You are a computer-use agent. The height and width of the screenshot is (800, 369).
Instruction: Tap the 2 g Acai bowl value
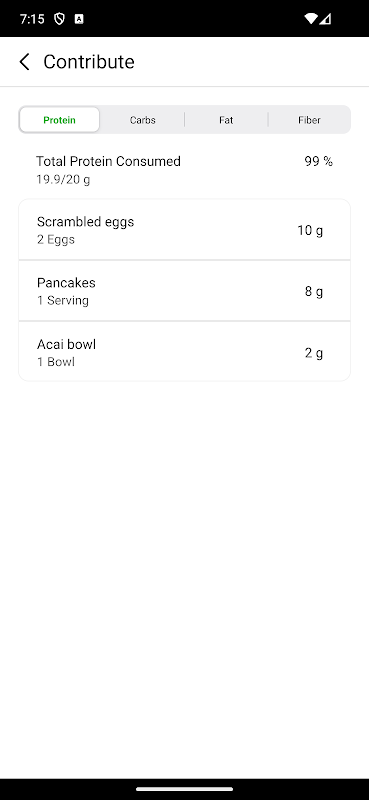314,353
